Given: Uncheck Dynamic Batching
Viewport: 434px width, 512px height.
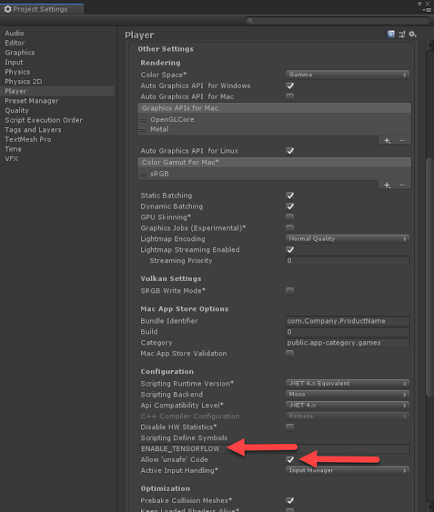Looking at the screenshot, I should pyautogui.click(x=290, y=206).
